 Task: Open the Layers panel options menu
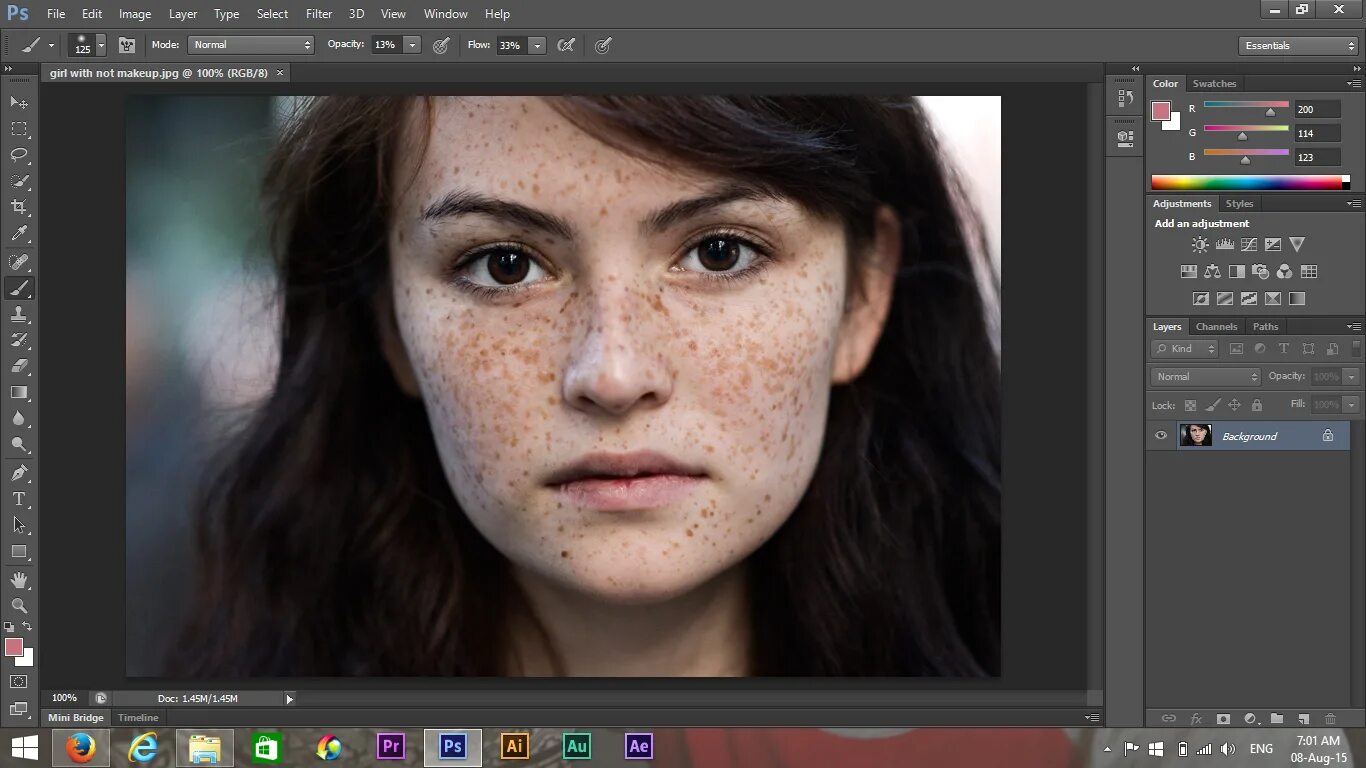pos(1354,326)
